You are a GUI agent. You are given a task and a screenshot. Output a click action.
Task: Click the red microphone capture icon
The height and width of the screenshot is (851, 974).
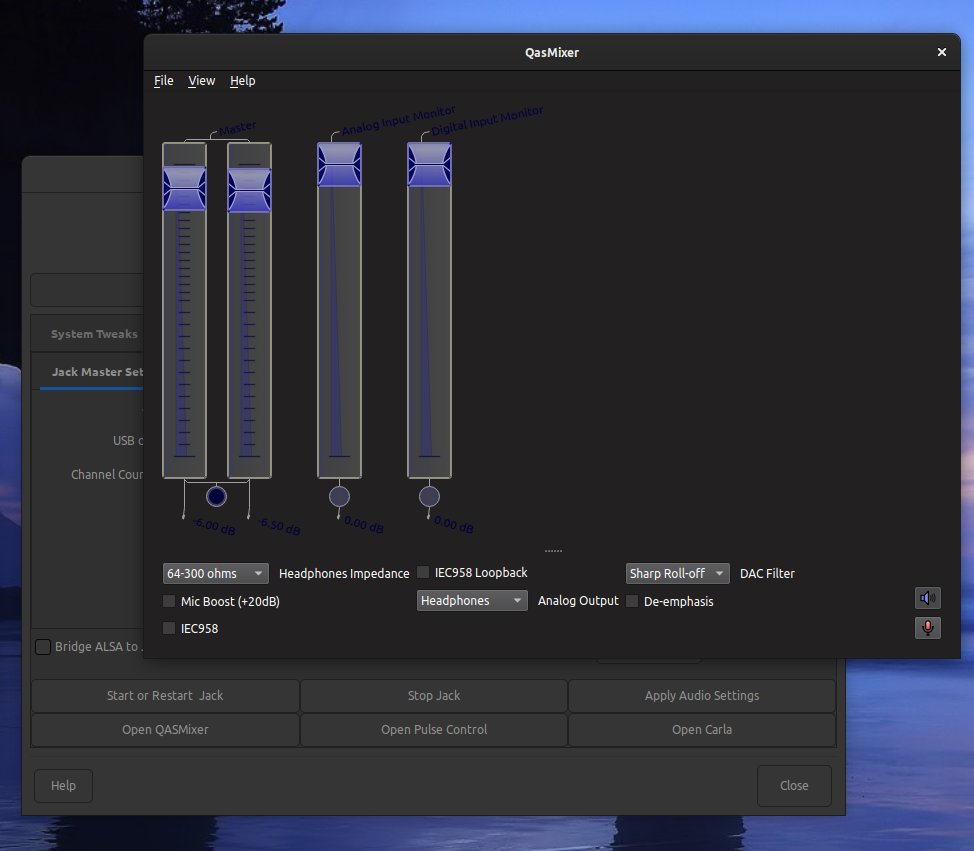tap(927, 628)
